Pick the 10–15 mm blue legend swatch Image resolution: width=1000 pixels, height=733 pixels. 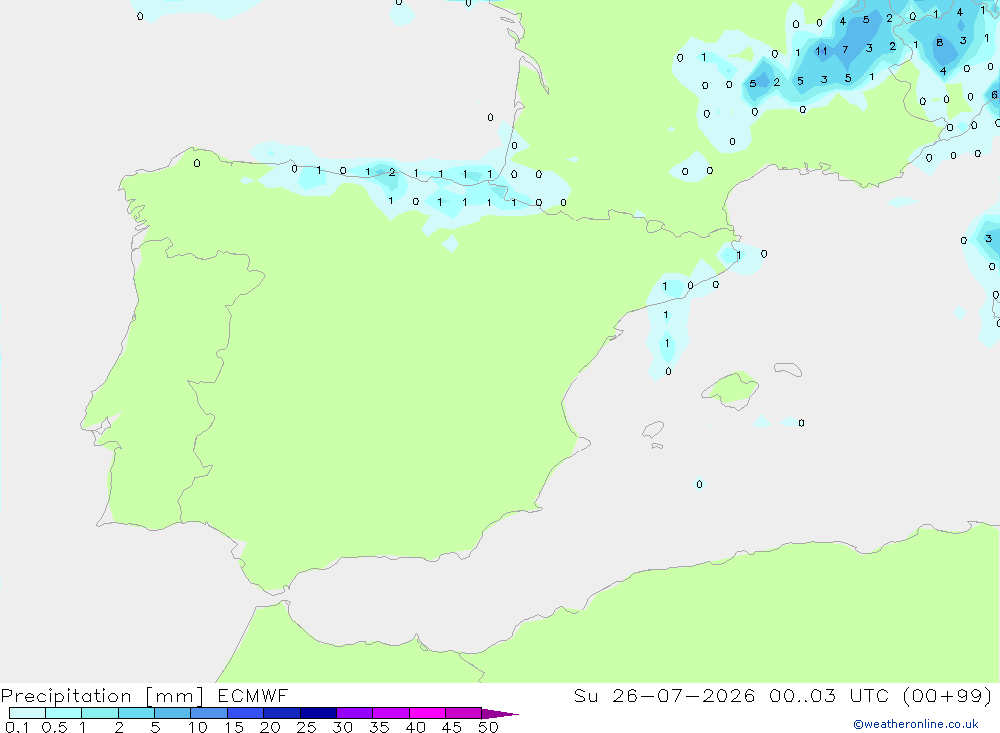(x=209, y=713)
